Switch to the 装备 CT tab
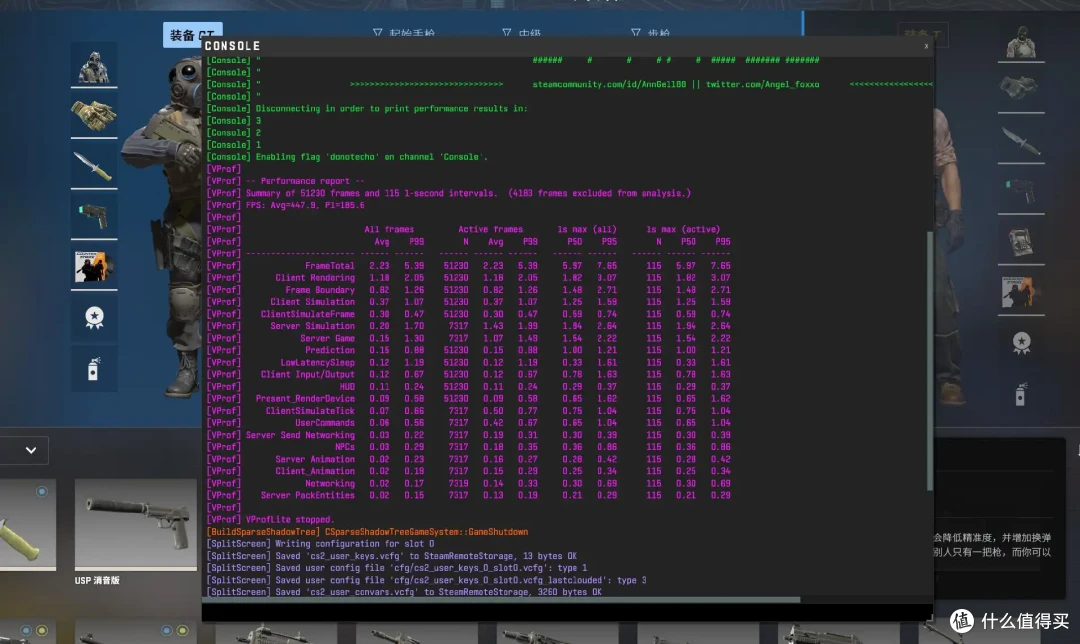The height and width of the screenshot is (644, 1080). click(x=192, y=34)
